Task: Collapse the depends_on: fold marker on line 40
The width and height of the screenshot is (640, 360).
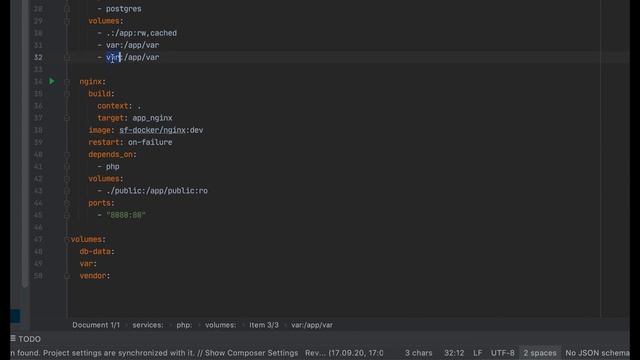Action: pyautogui.click(x=67, y=155)
